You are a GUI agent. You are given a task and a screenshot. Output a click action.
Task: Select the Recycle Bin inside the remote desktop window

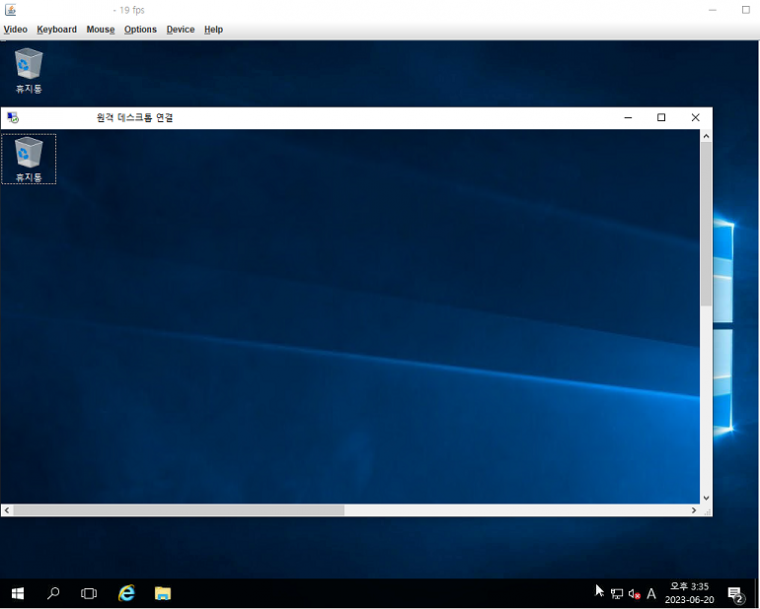(x=29, y=159)
